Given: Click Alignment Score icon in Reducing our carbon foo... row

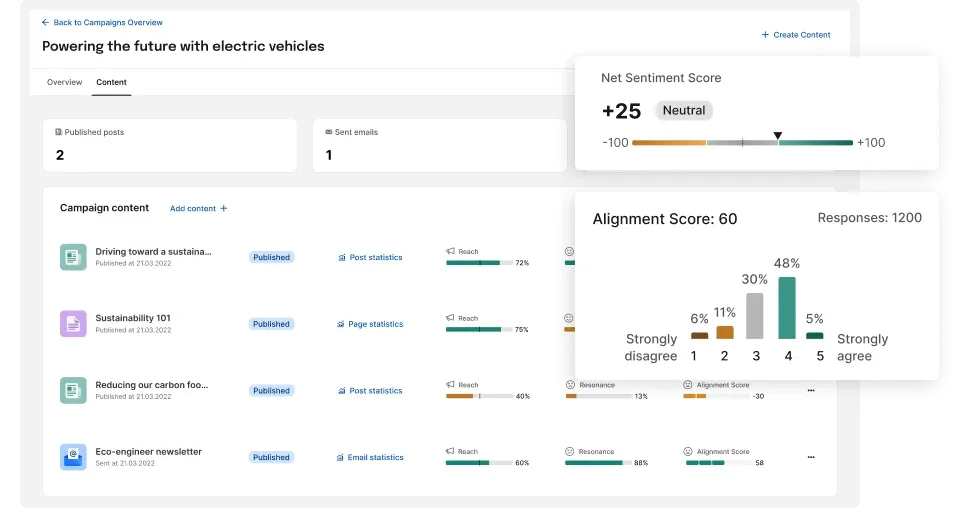Looking at the screenshot, I should (688, 385).
